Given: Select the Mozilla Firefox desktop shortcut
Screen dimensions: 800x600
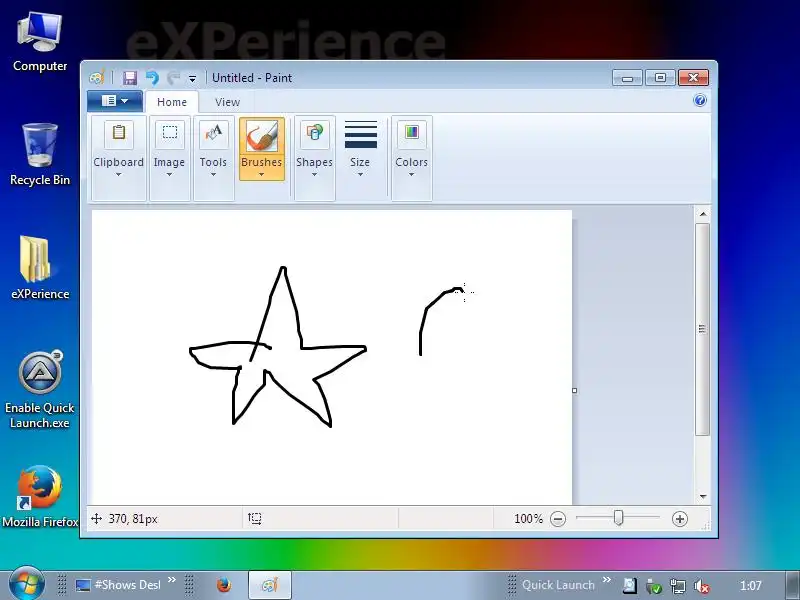Looking at the screenshot, I should pyautogui.click(x=40, y=496).
